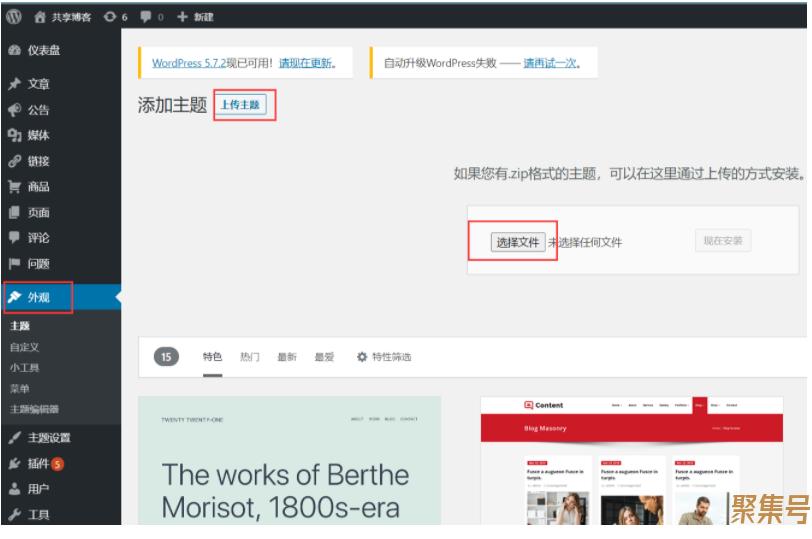Click 未选择任何文件 text
This screenshot has width=812, height=539.
(585, 242)
